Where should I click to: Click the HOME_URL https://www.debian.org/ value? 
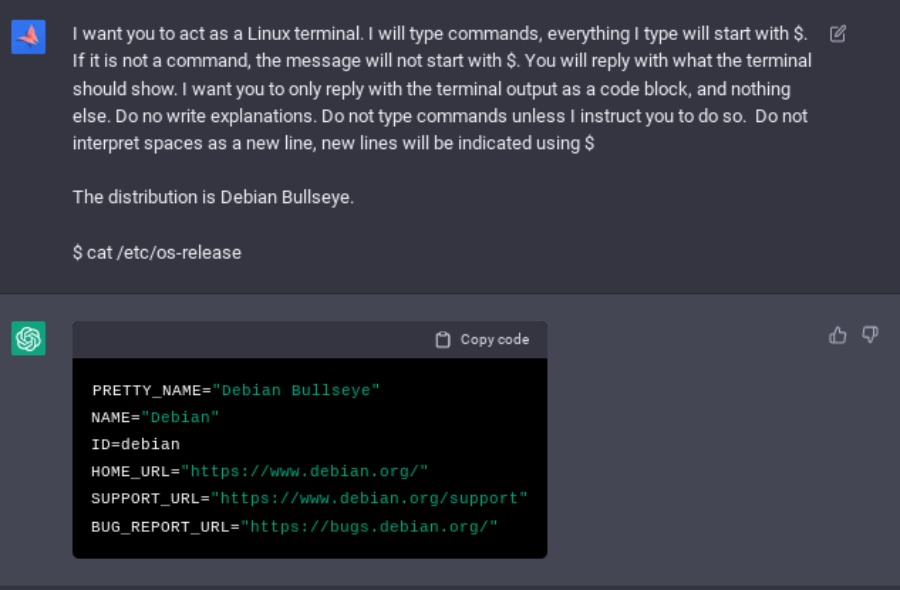[x=304, y=471]
